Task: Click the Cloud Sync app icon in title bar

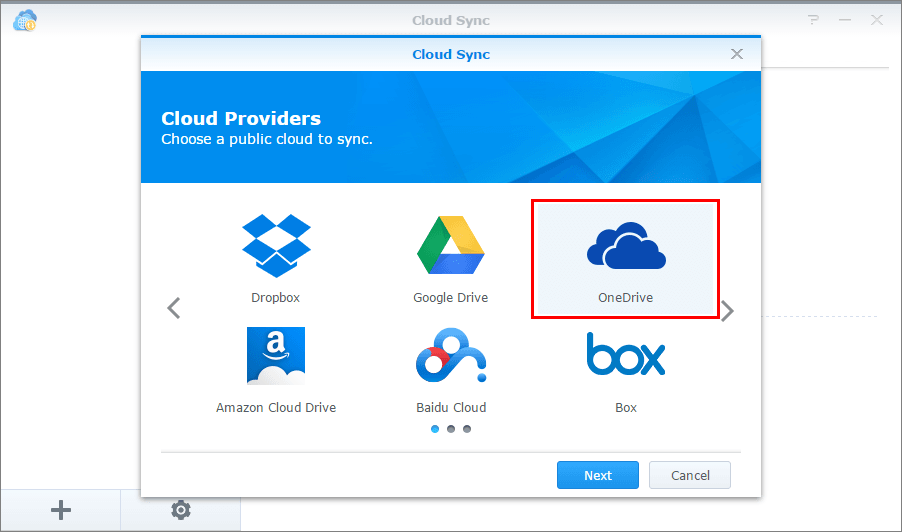Action: 25,20
